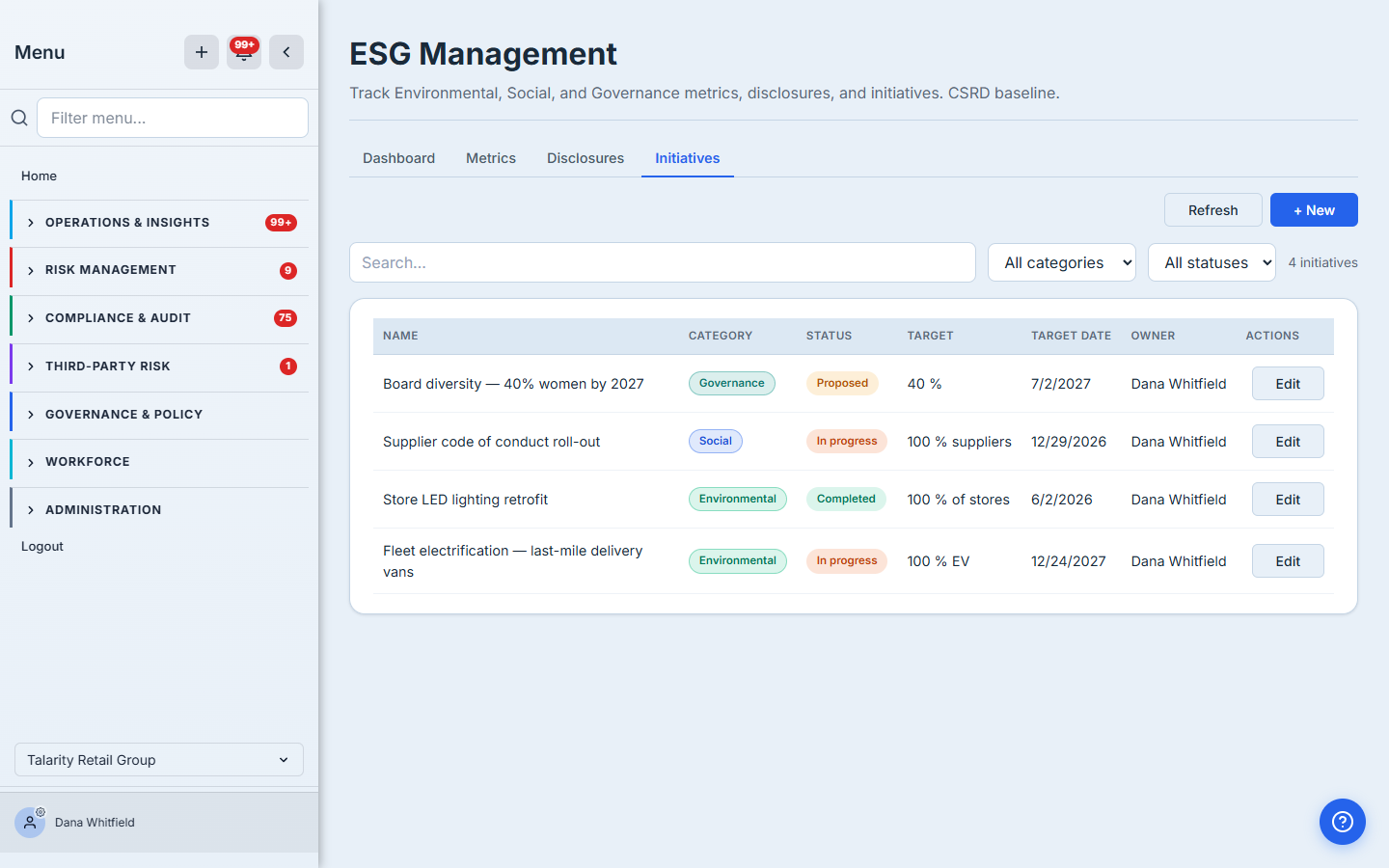Click the 9 badge on Risk Management
Screen dimensions: 1389x868
(287, 271)
